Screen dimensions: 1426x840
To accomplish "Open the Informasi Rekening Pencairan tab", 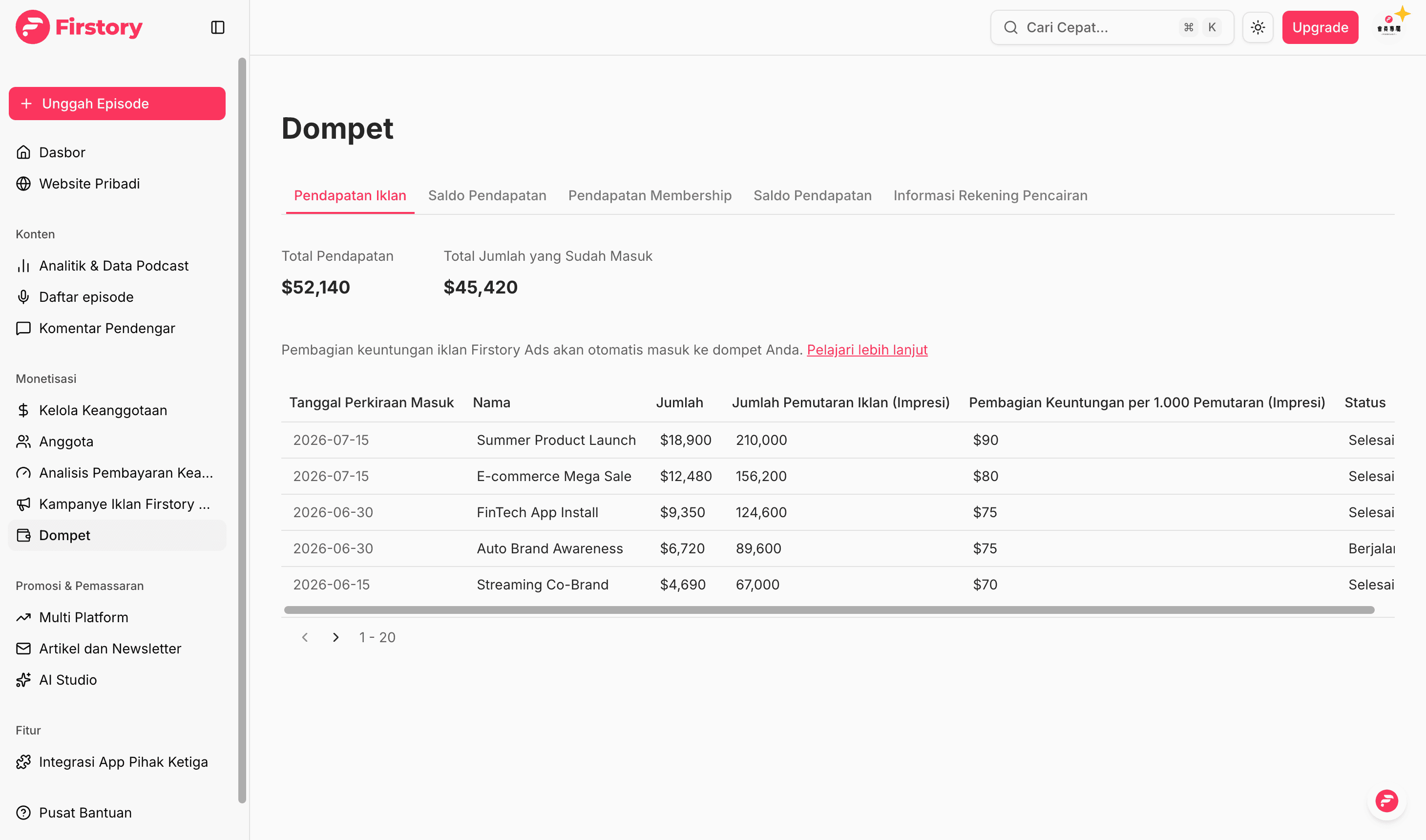I will click(990, 195).
